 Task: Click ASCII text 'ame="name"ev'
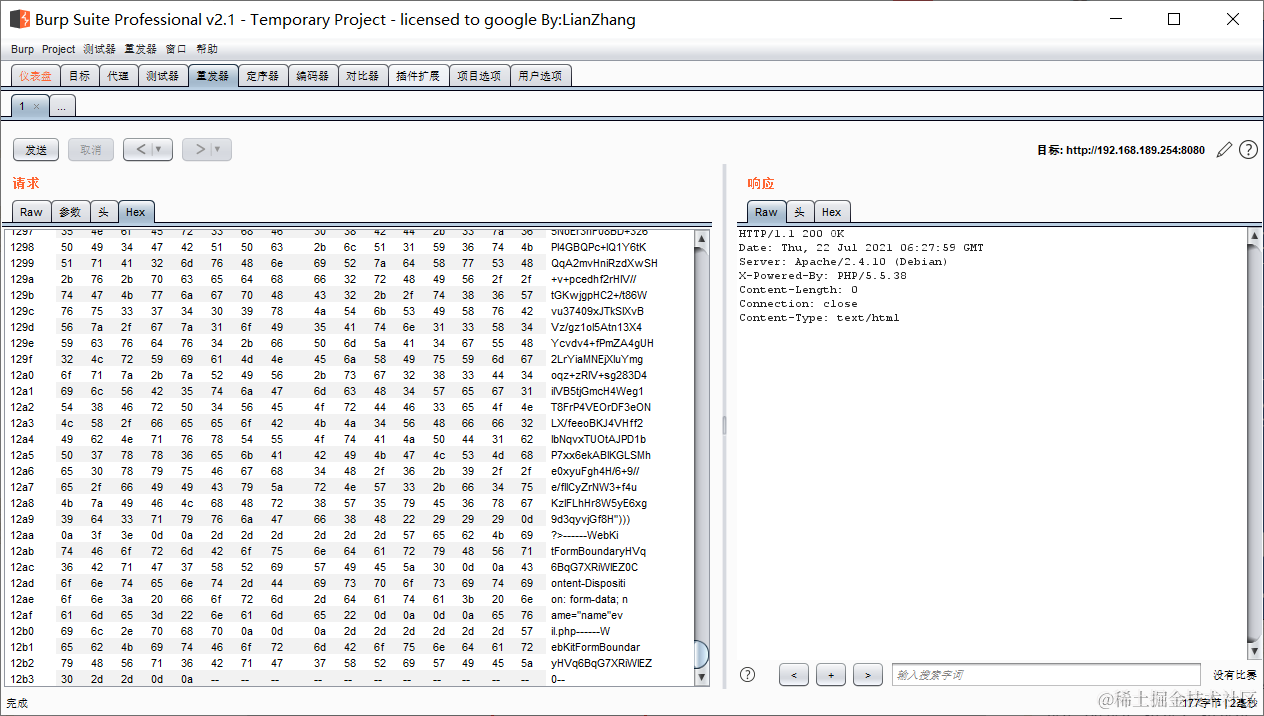[x=586, y=615]
